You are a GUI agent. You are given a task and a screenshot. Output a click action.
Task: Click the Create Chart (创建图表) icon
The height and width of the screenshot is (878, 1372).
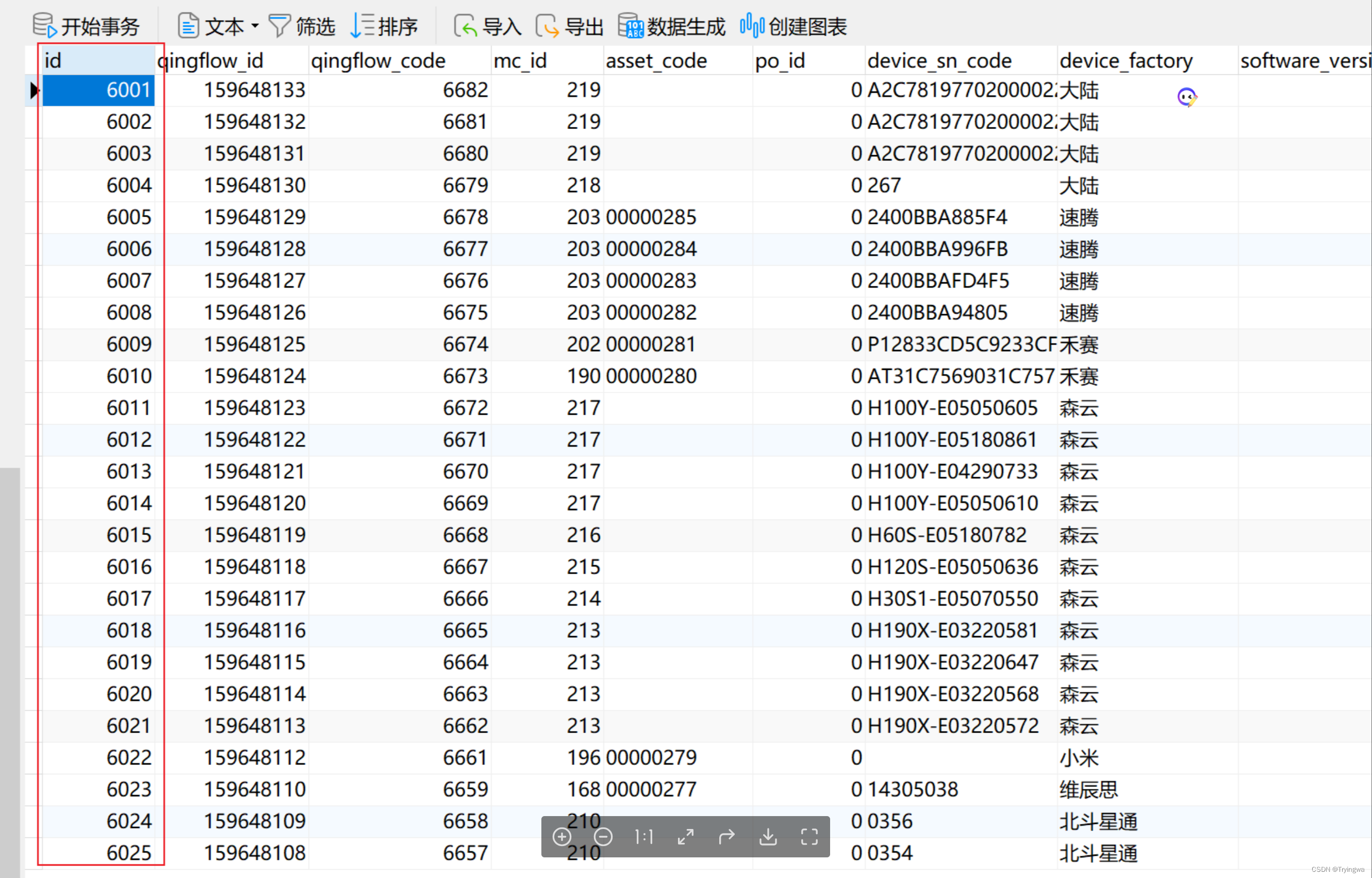click(x=752, y=26)
